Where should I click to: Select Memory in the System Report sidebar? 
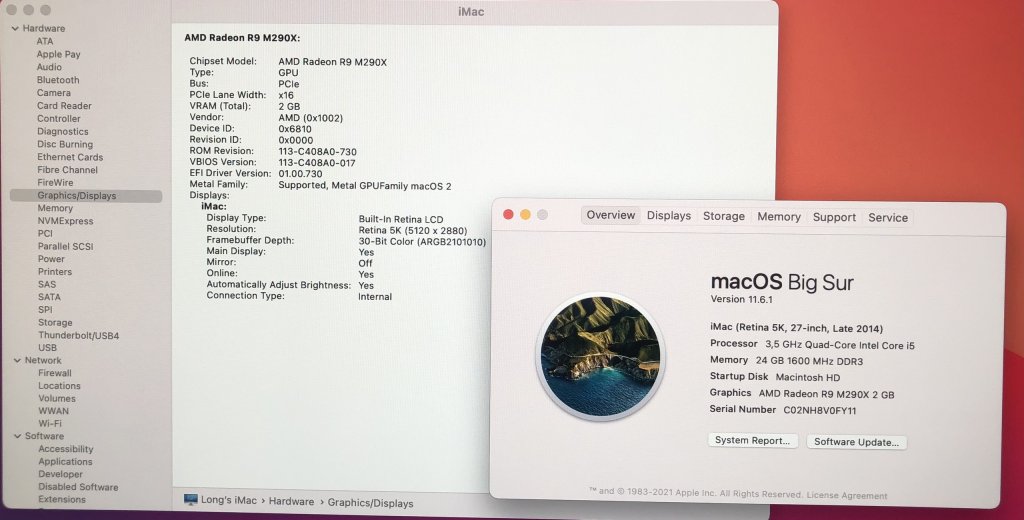(x=55, y=208)
